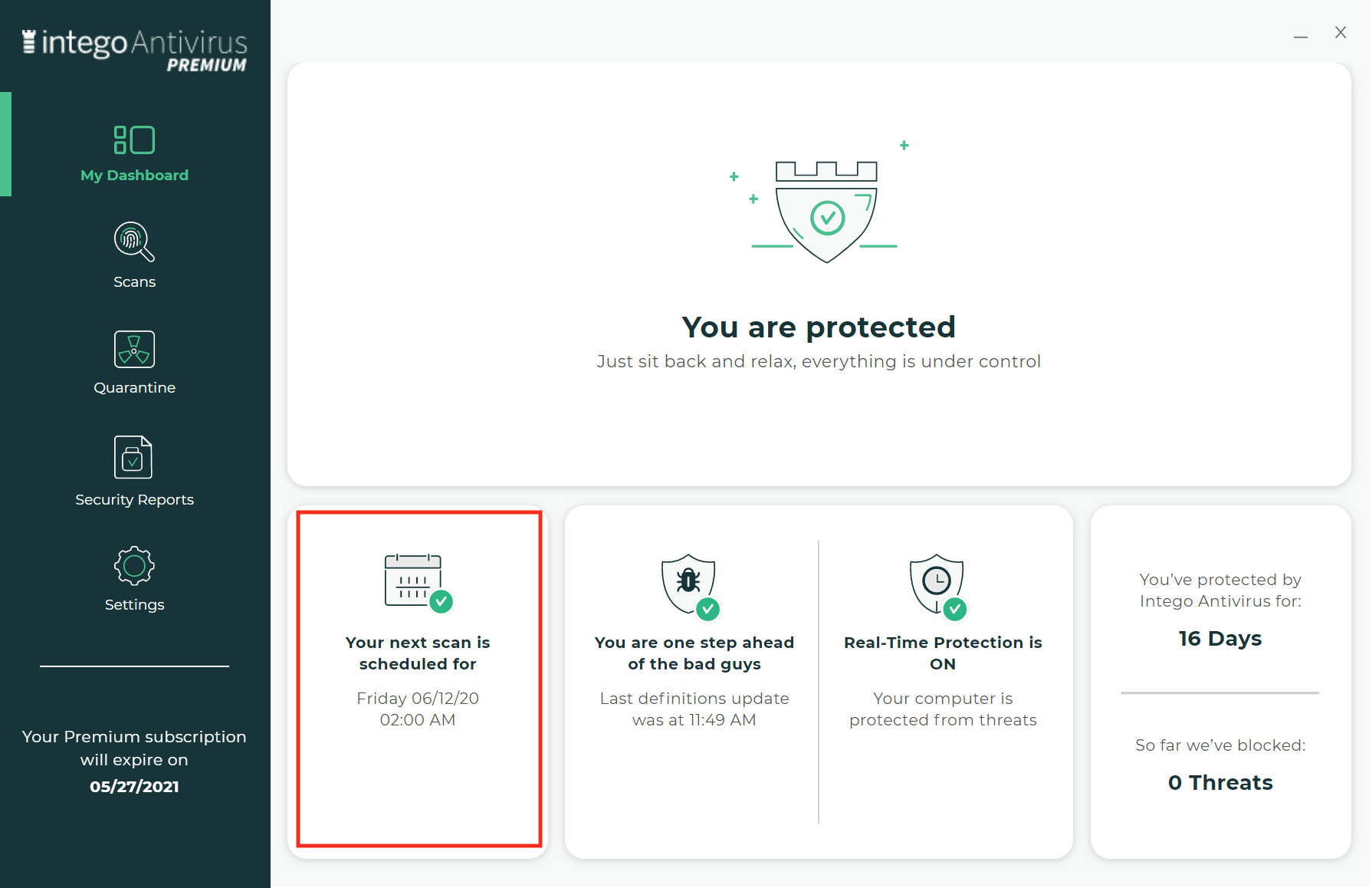This screenshot has height=888, width=1372.
Task: Click the '16 Days' protection counter
Action: click(x=1220, y=638)
